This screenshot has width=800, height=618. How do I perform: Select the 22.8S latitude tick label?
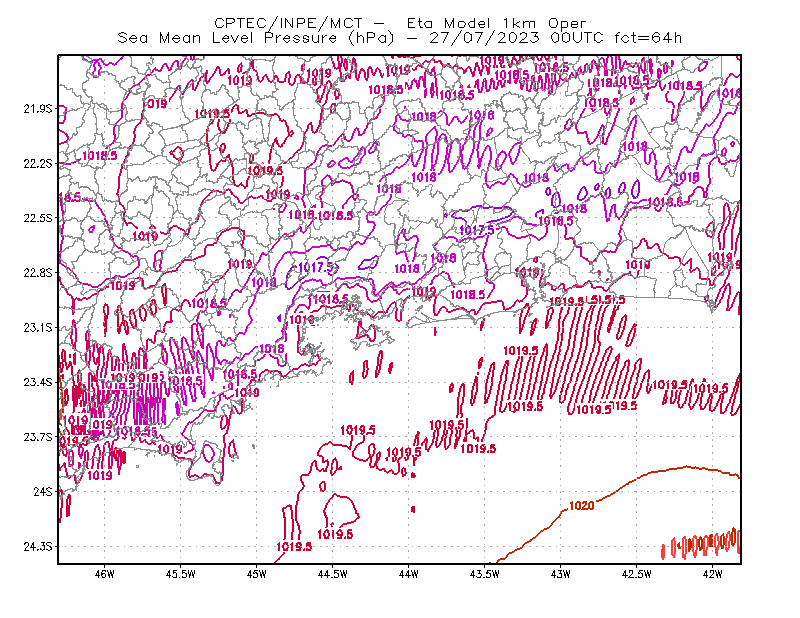pos(38,273)
